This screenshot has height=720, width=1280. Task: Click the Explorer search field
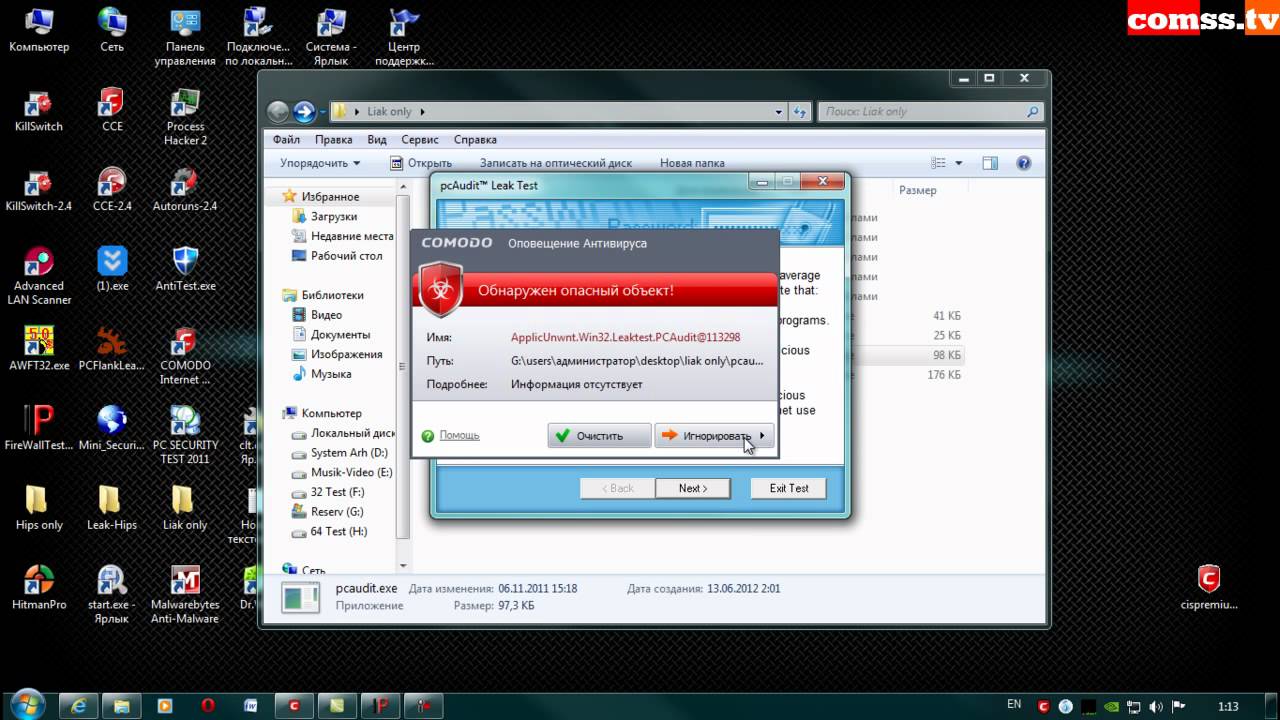coord(930,112)
